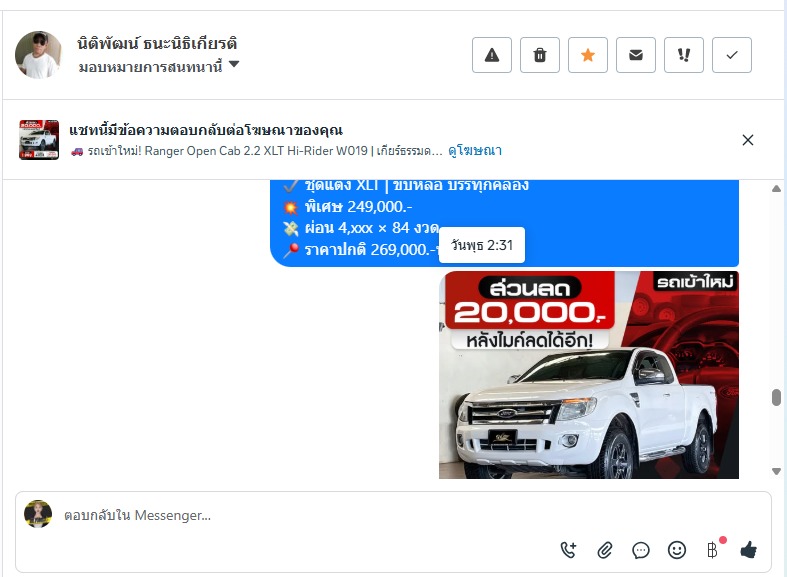
Task: Click the มอบหมายการสนทนานี้ label
Action: [150, 66]
